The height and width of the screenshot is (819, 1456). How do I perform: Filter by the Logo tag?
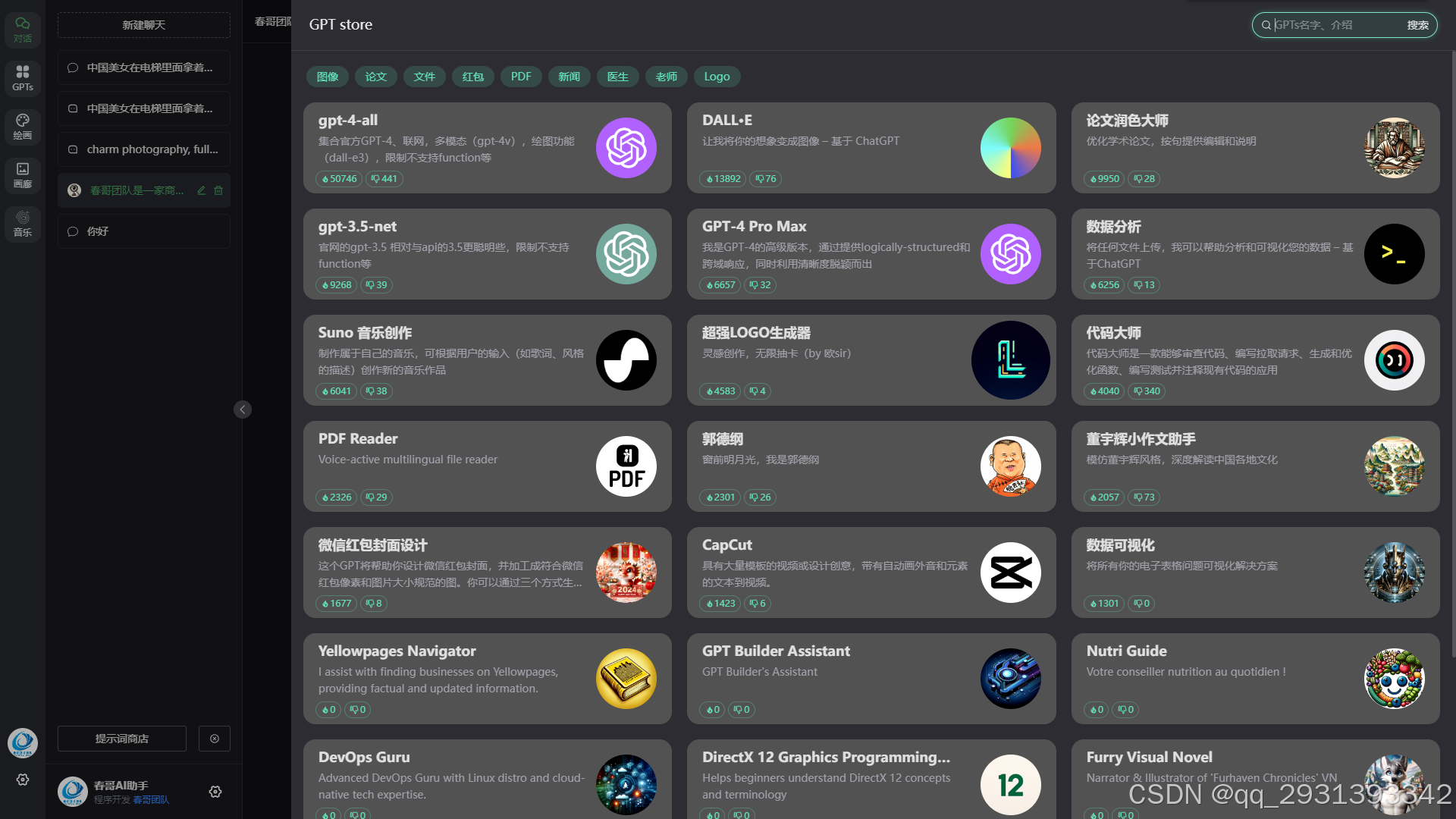tap(717, 77)
